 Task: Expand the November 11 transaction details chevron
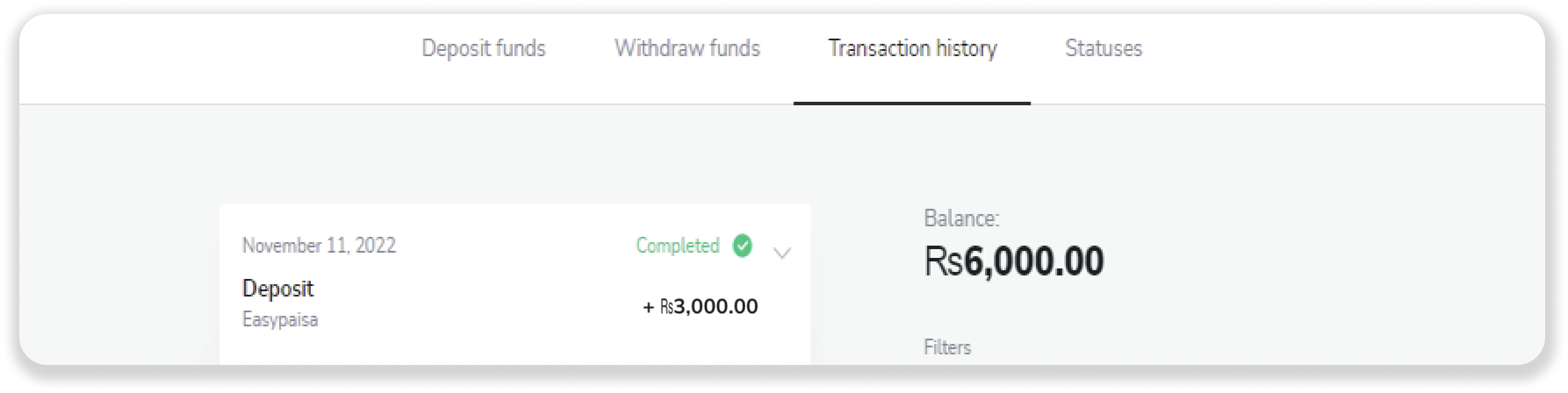(x=781, y=253)
